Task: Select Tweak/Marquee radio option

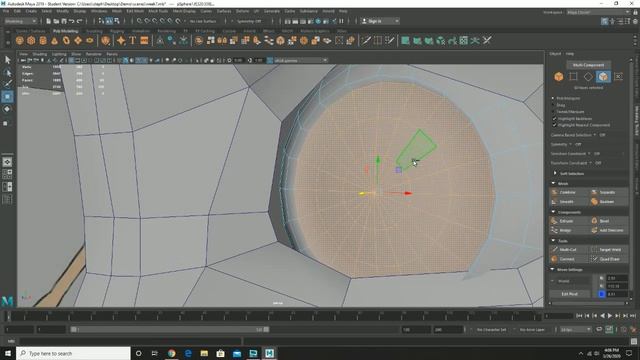Action: point(553,111)
